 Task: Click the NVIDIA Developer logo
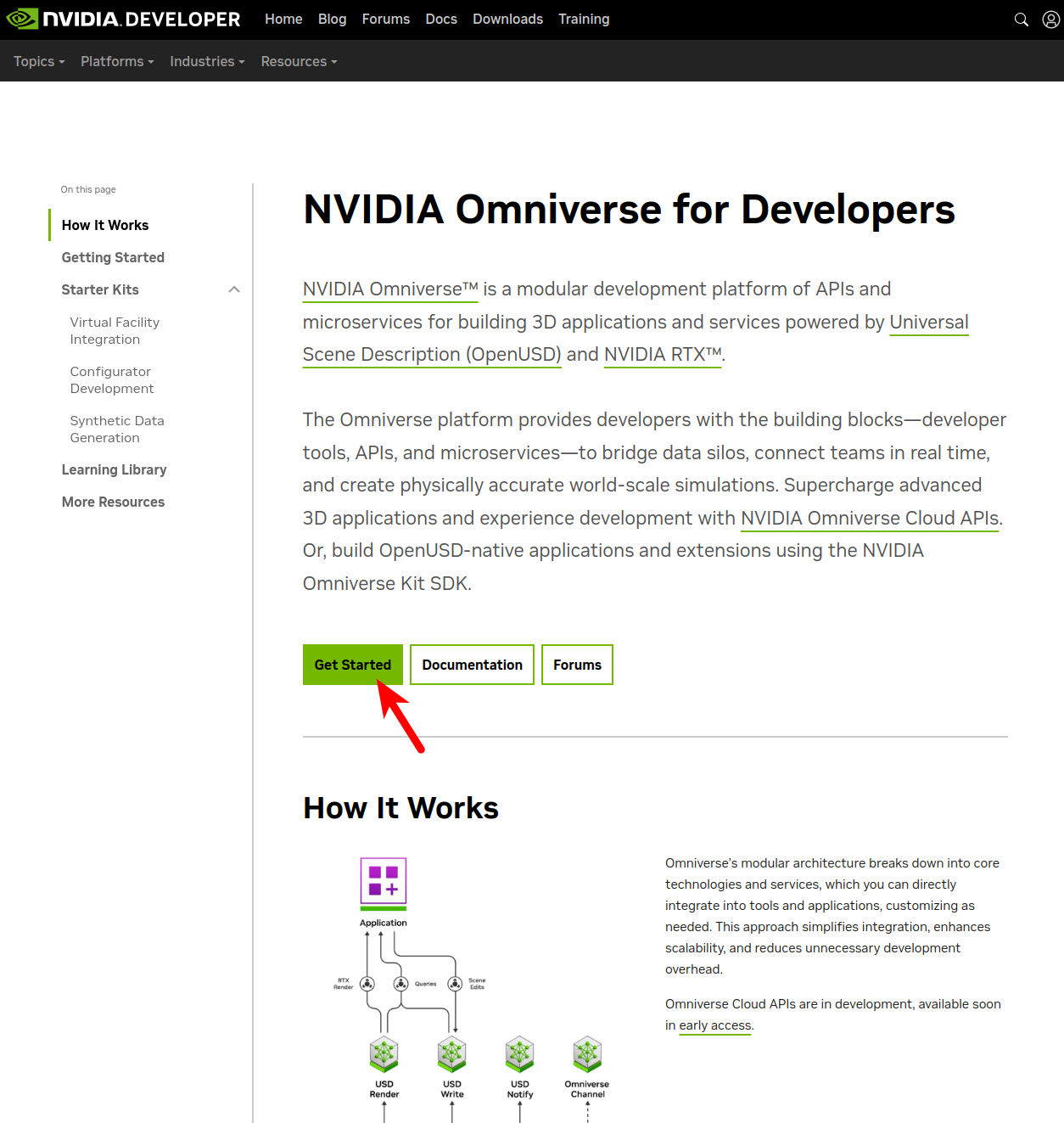(123, 19)
